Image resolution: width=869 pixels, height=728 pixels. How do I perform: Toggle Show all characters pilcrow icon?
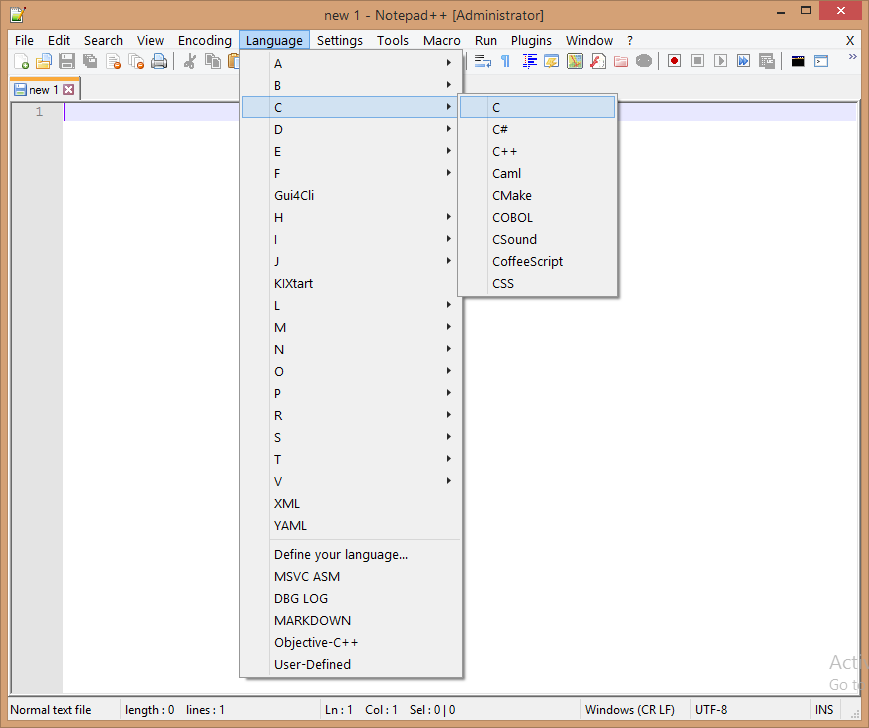click(505, 61)
